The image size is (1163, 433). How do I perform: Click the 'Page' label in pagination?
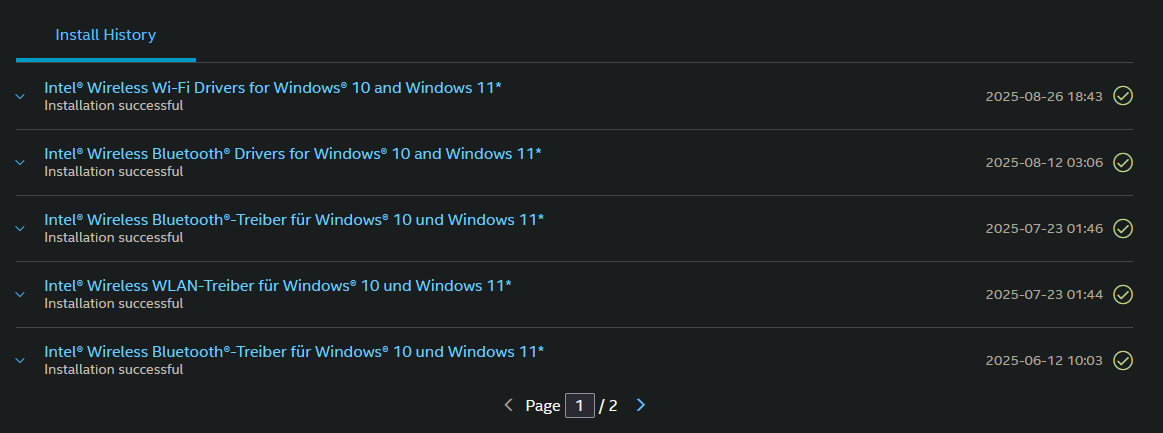(543, 406)
